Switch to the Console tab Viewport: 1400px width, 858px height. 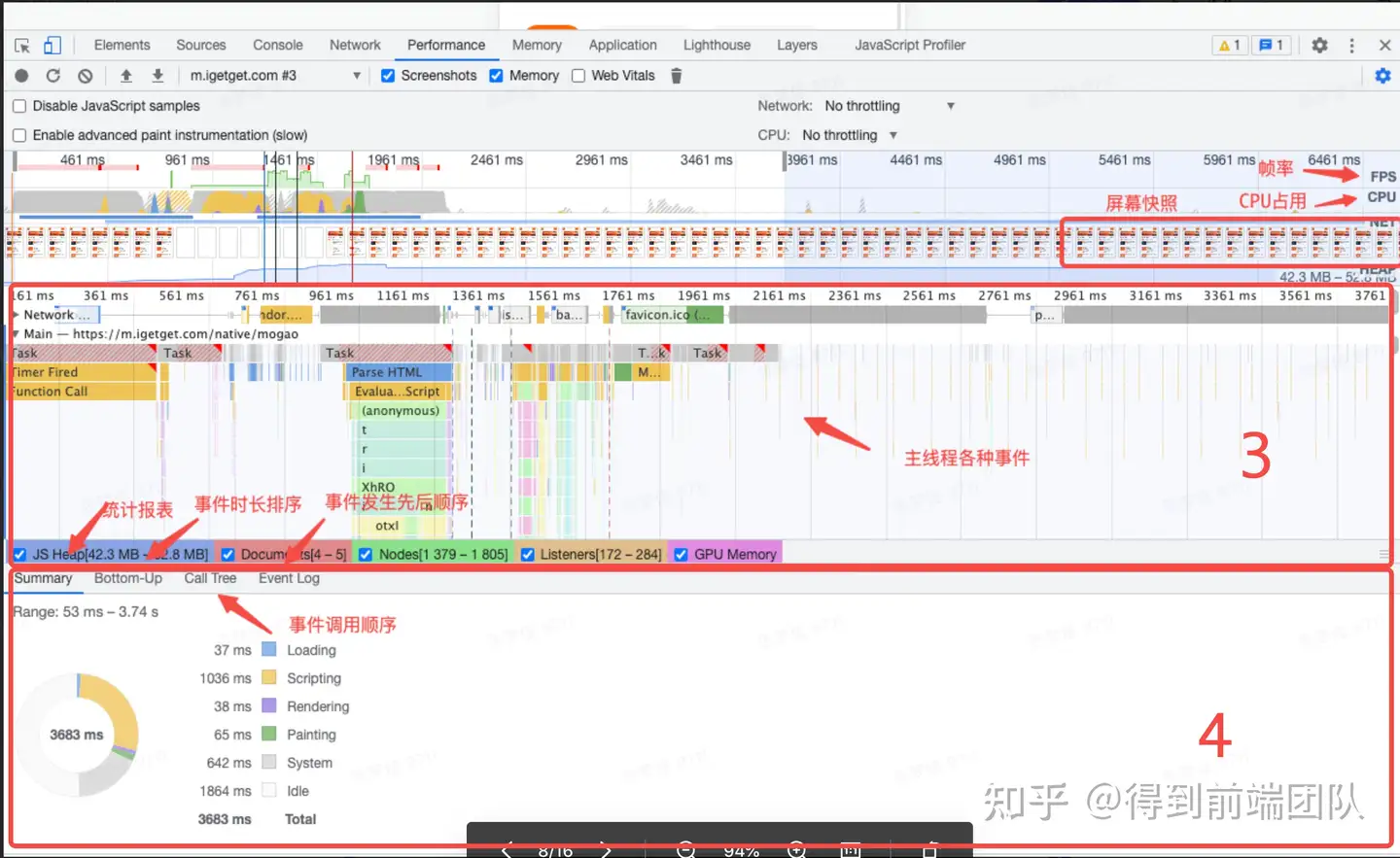(x=278, y=45)
